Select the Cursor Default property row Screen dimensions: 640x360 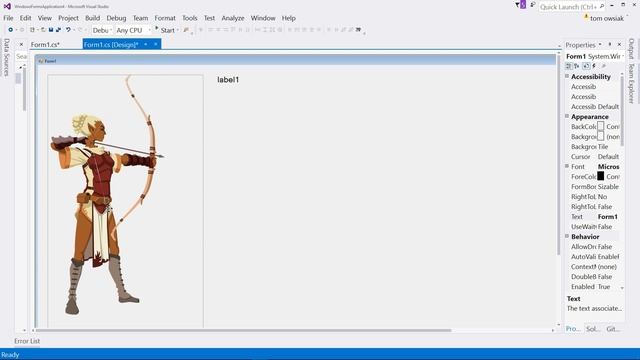coord(595,157)
